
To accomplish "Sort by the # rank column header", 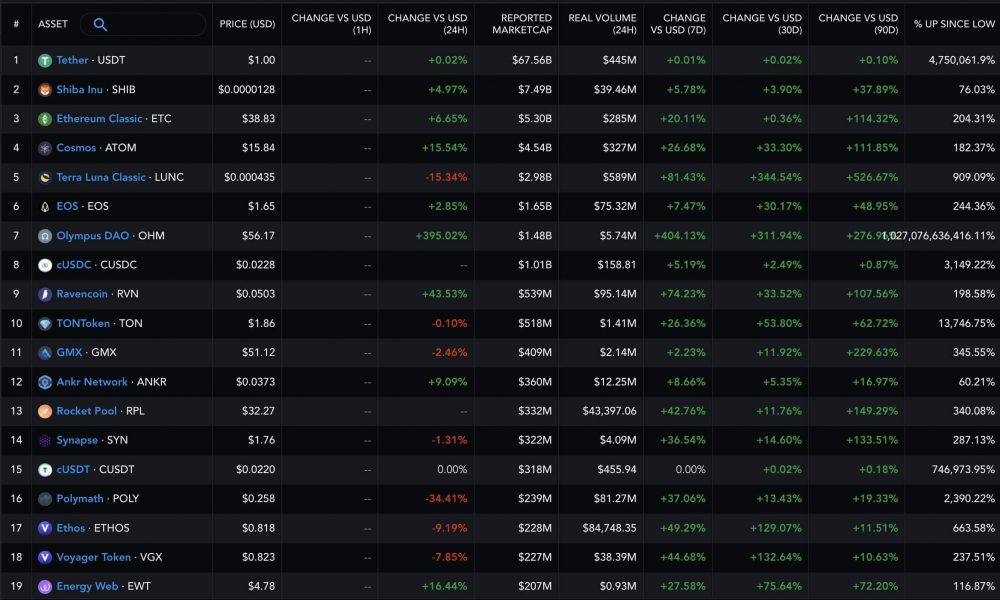I will [x=16, y=24].
